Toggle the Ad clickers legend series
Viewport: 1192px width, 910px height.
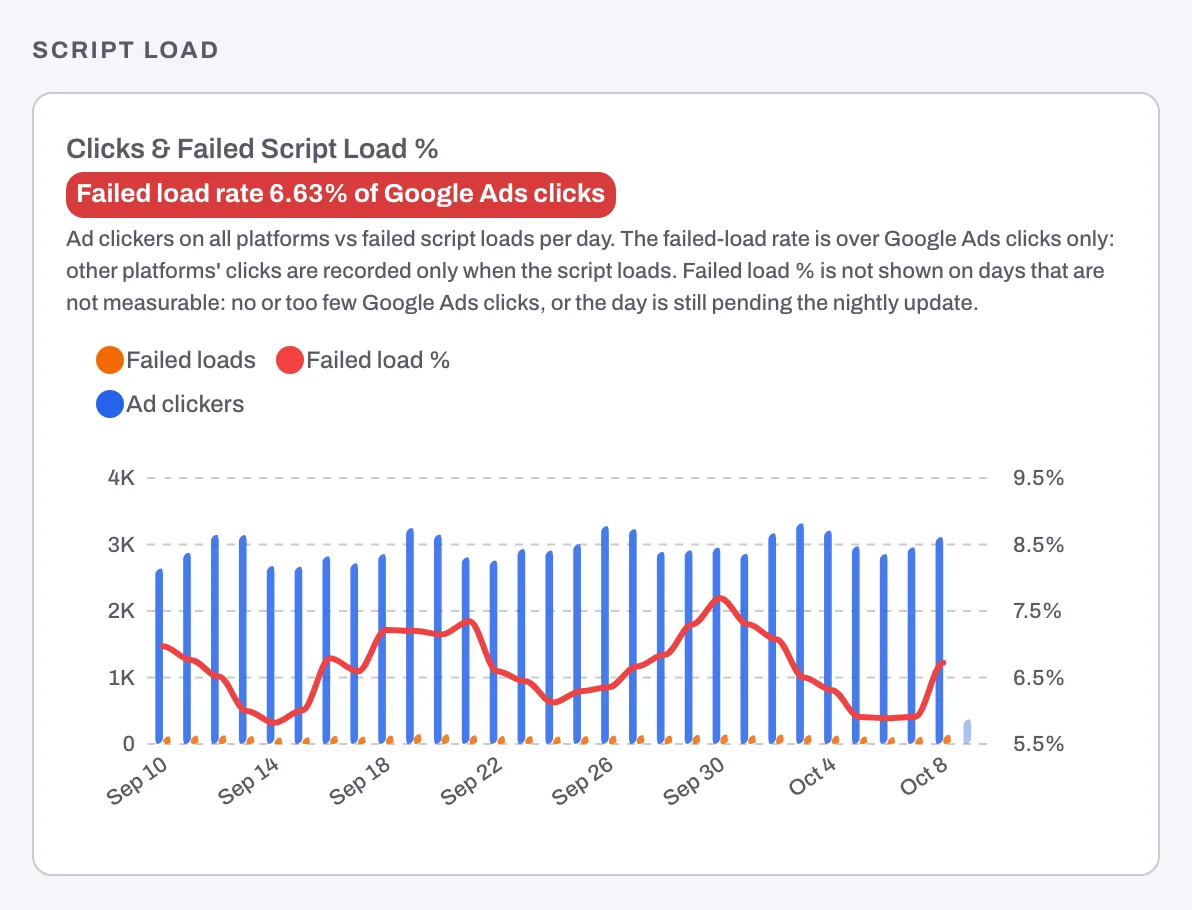(170, 404)
